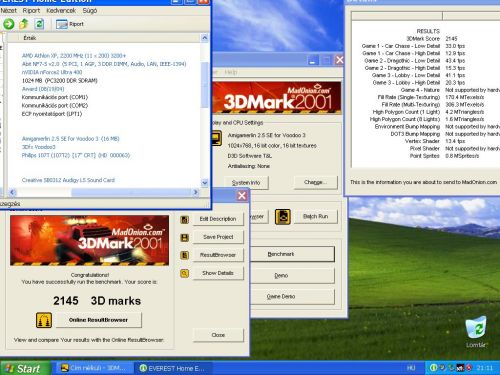
Task: Click the Save Project floppy icon
Action: point(184,238)
